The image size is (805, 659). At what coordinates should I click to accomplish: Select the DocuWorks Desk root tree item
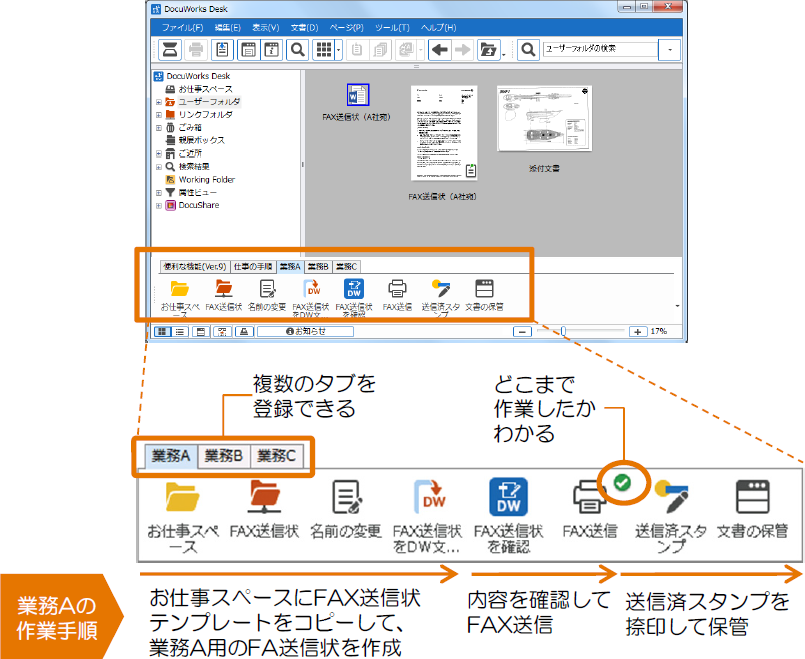point(198,76)
